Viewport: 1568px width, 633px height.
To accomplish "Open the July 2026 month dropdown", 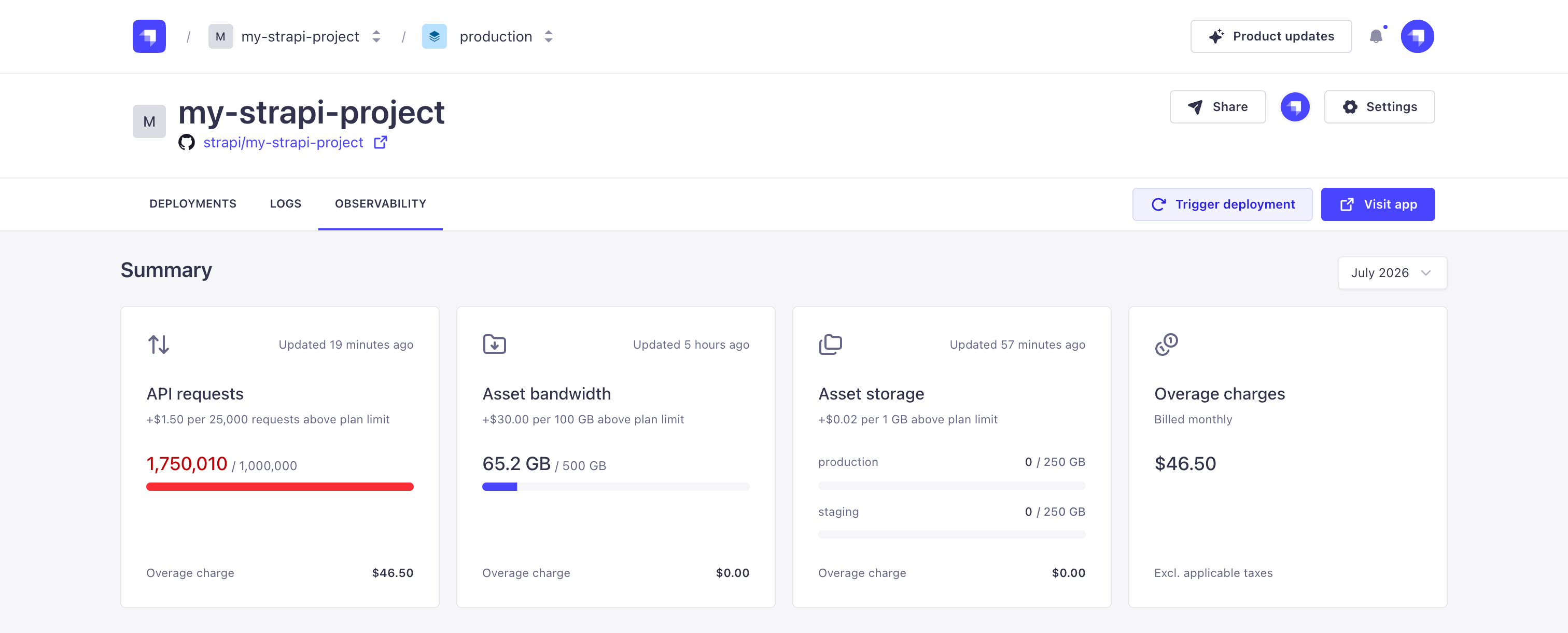I will [1392, 273].
